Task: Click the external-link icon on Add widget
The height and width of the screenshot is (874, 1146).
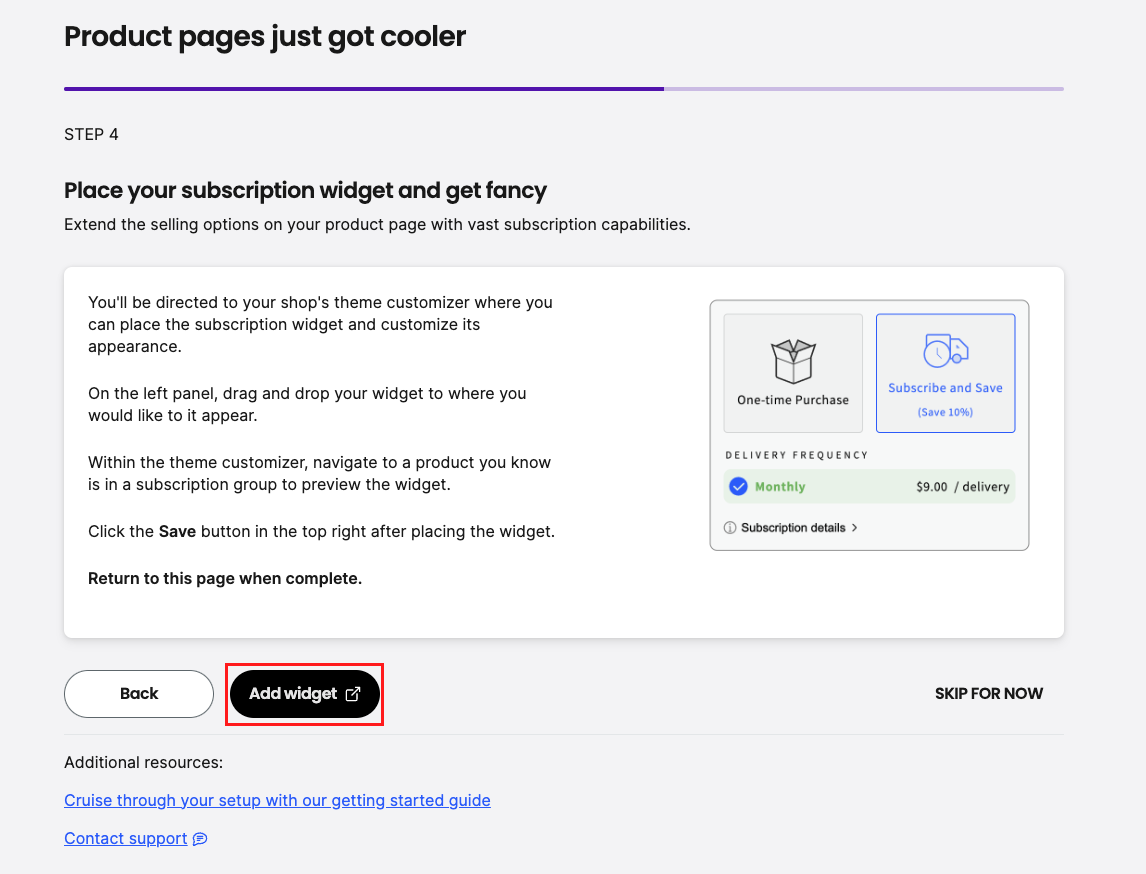Action: (352, 693)
